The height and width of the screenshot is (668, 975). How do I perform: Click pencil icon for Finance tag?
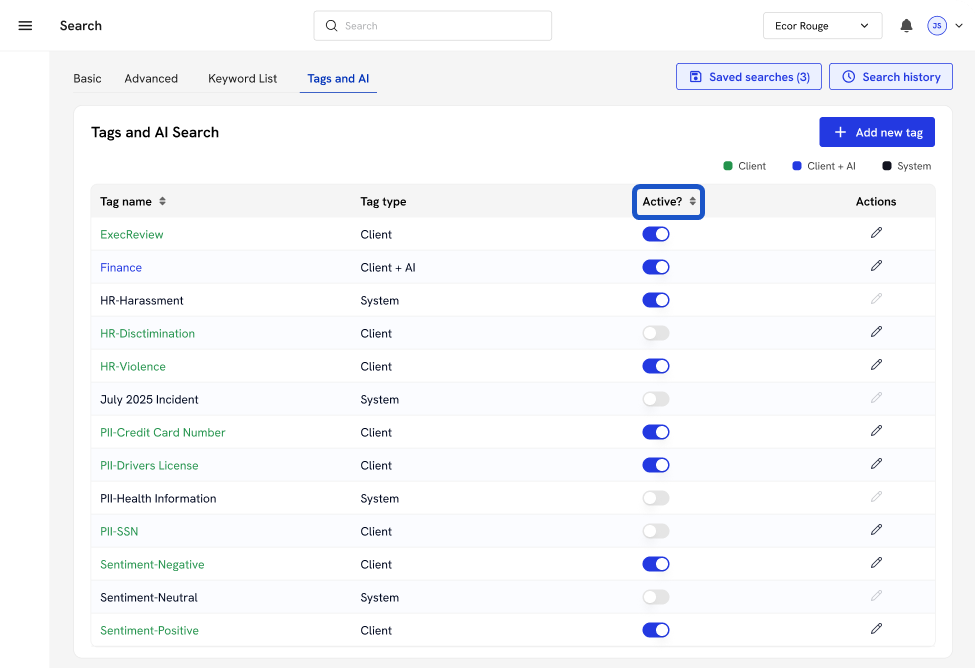coord(876,266)
